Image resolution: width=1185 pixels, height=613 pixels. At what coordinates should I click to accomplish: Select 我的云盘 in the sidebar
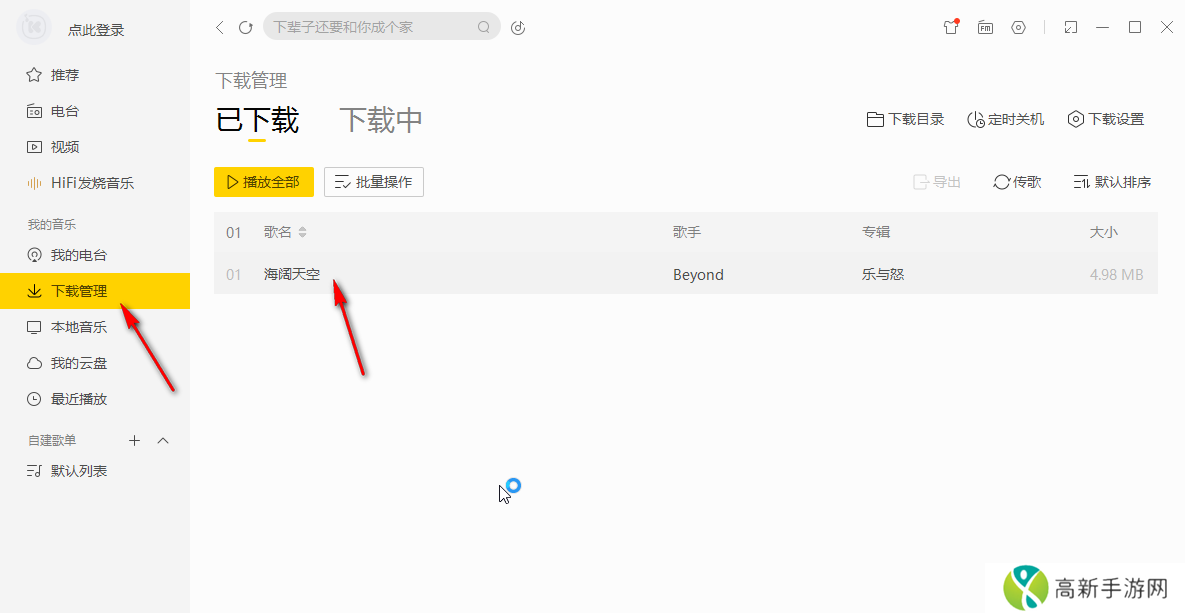click(76, 362)
